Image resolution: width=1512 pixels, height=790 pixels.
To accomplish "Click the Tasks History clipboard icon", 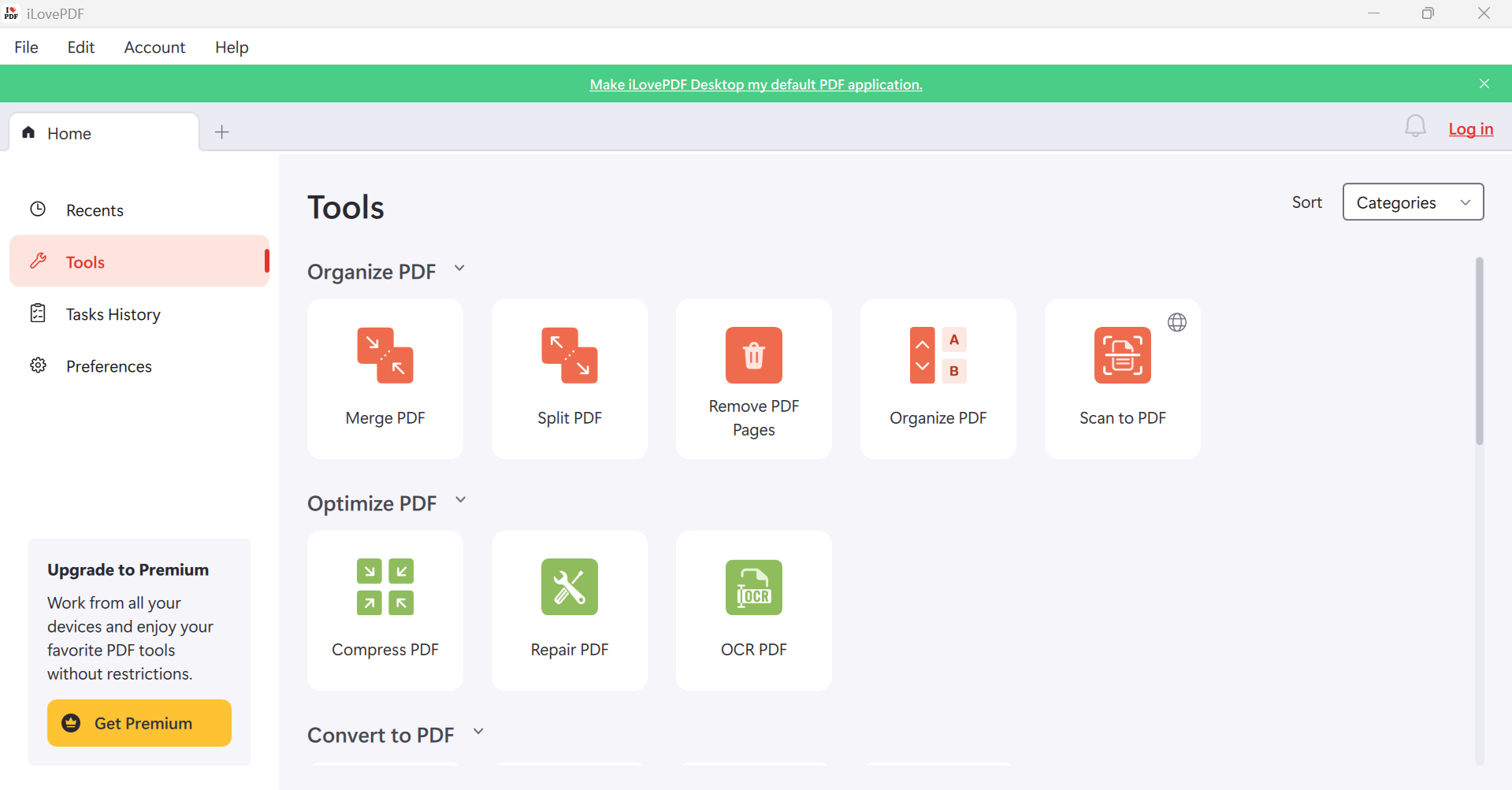I will pos(38,313).
